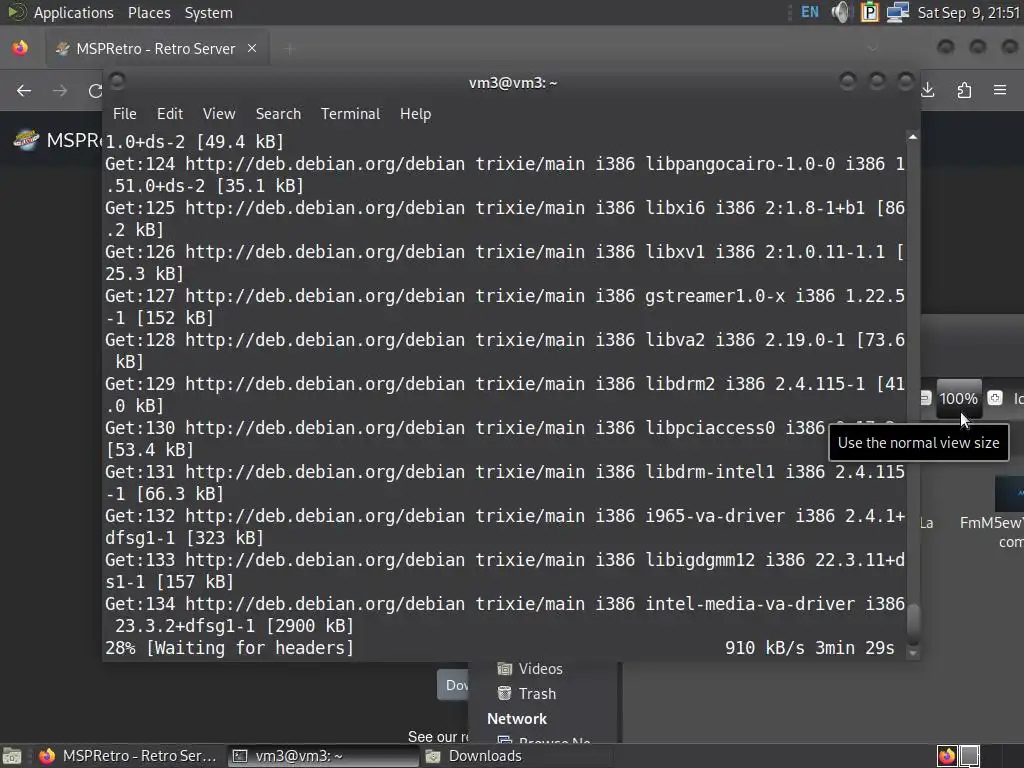Click the terminal title vm3@vm3: ~
The height and width of the screenshot is (768, 1024).
513,83
